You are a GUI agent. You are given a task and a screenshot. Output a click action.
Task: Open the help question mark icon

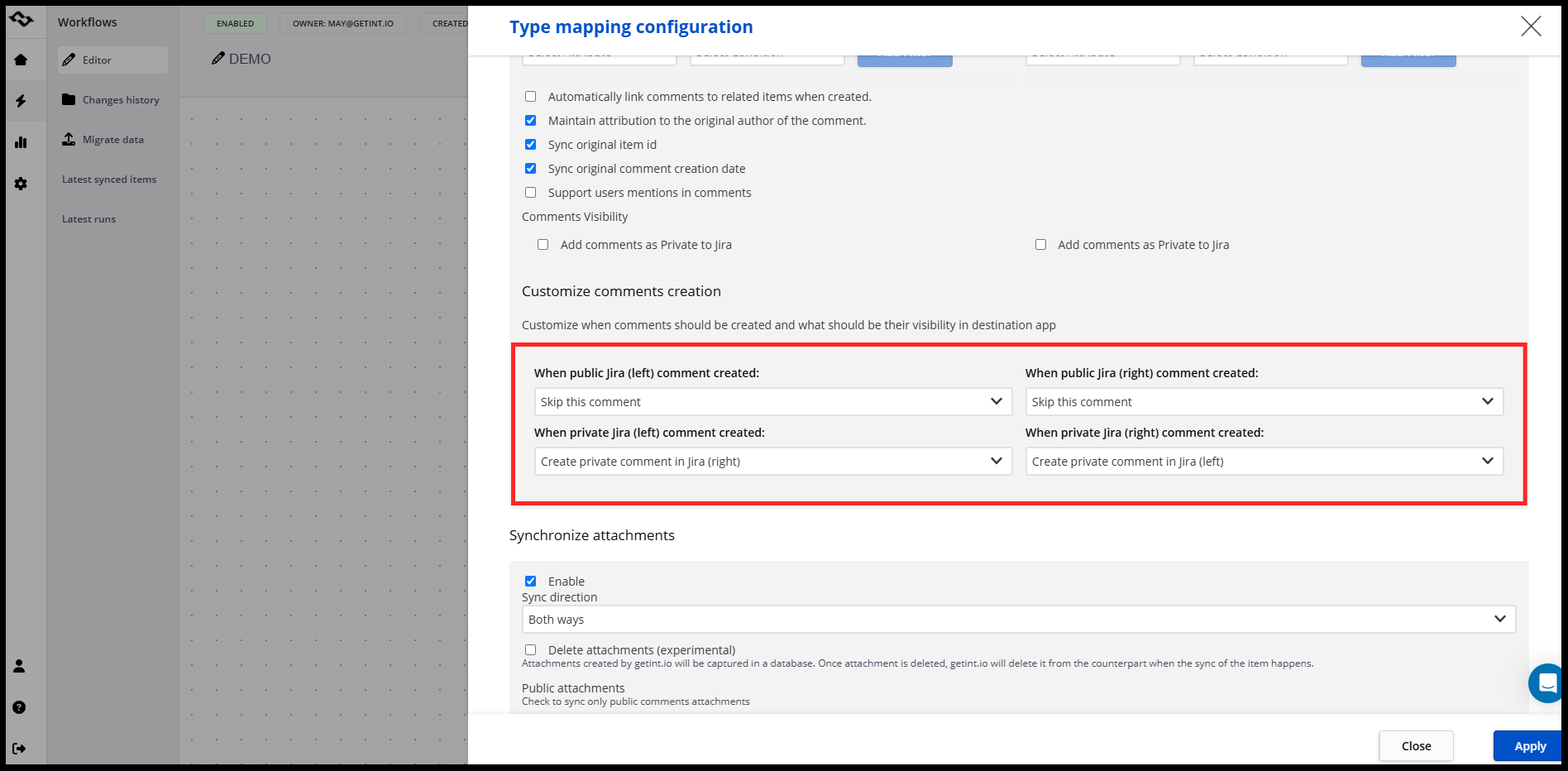click(19, 707)
